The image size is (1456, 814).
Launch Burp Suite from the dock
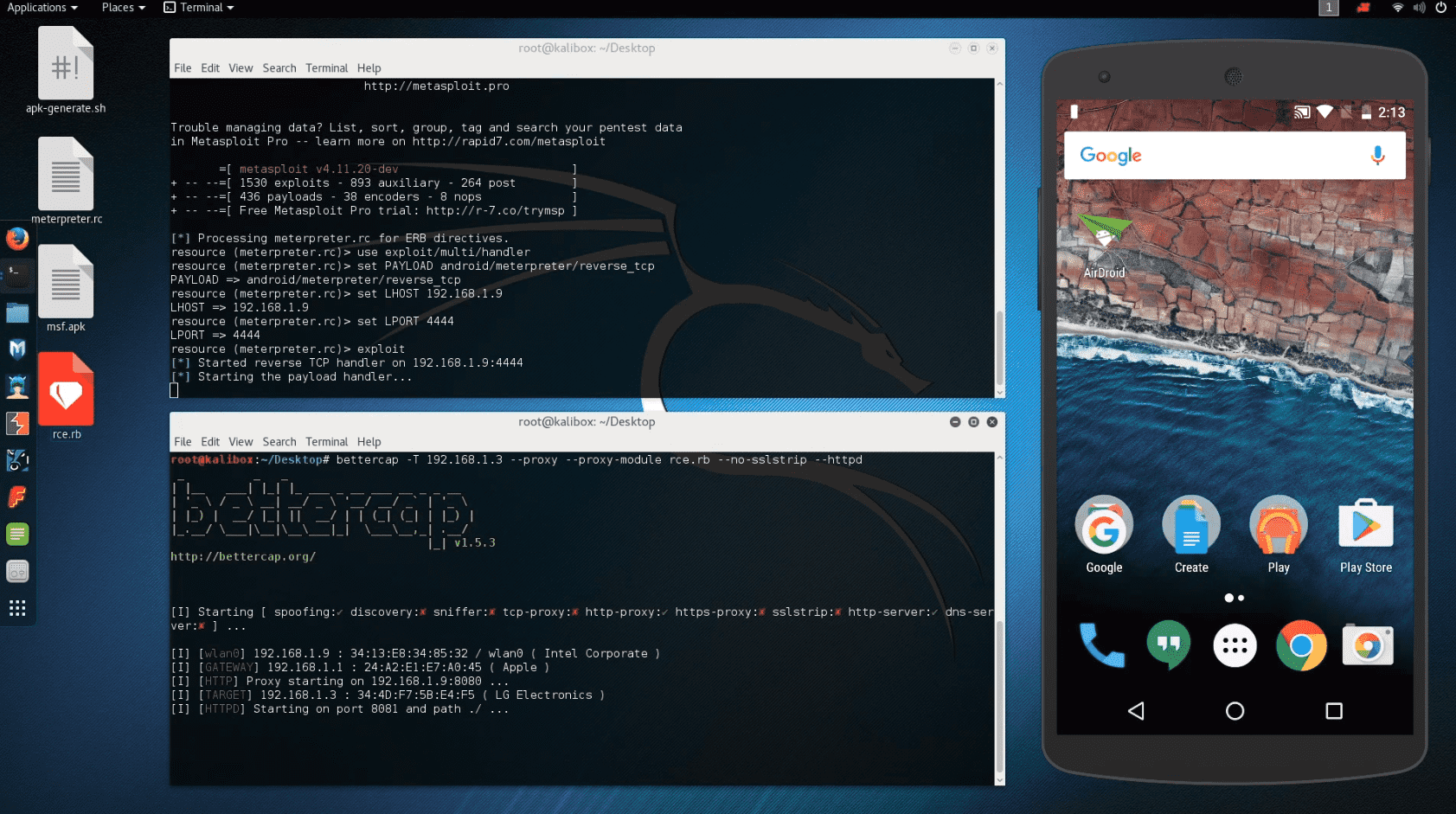pos(17,424)
